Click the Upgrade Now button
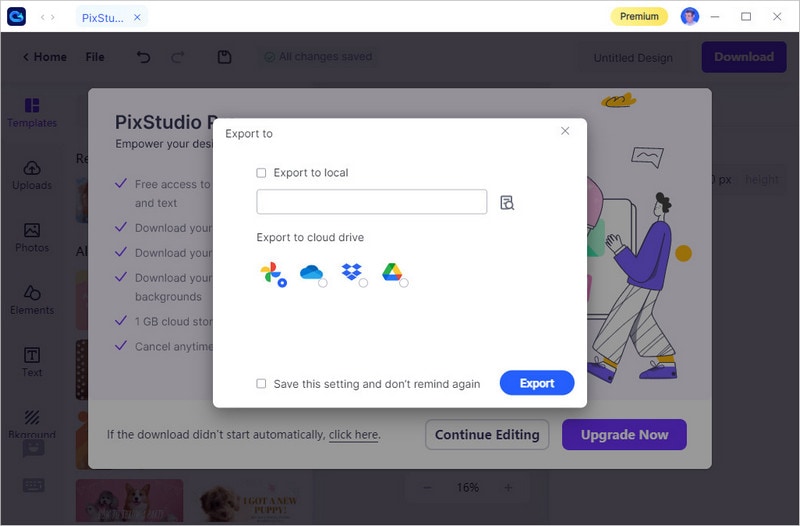The height and width of the screenshot is (526, 800). click(x=624, y=435)
